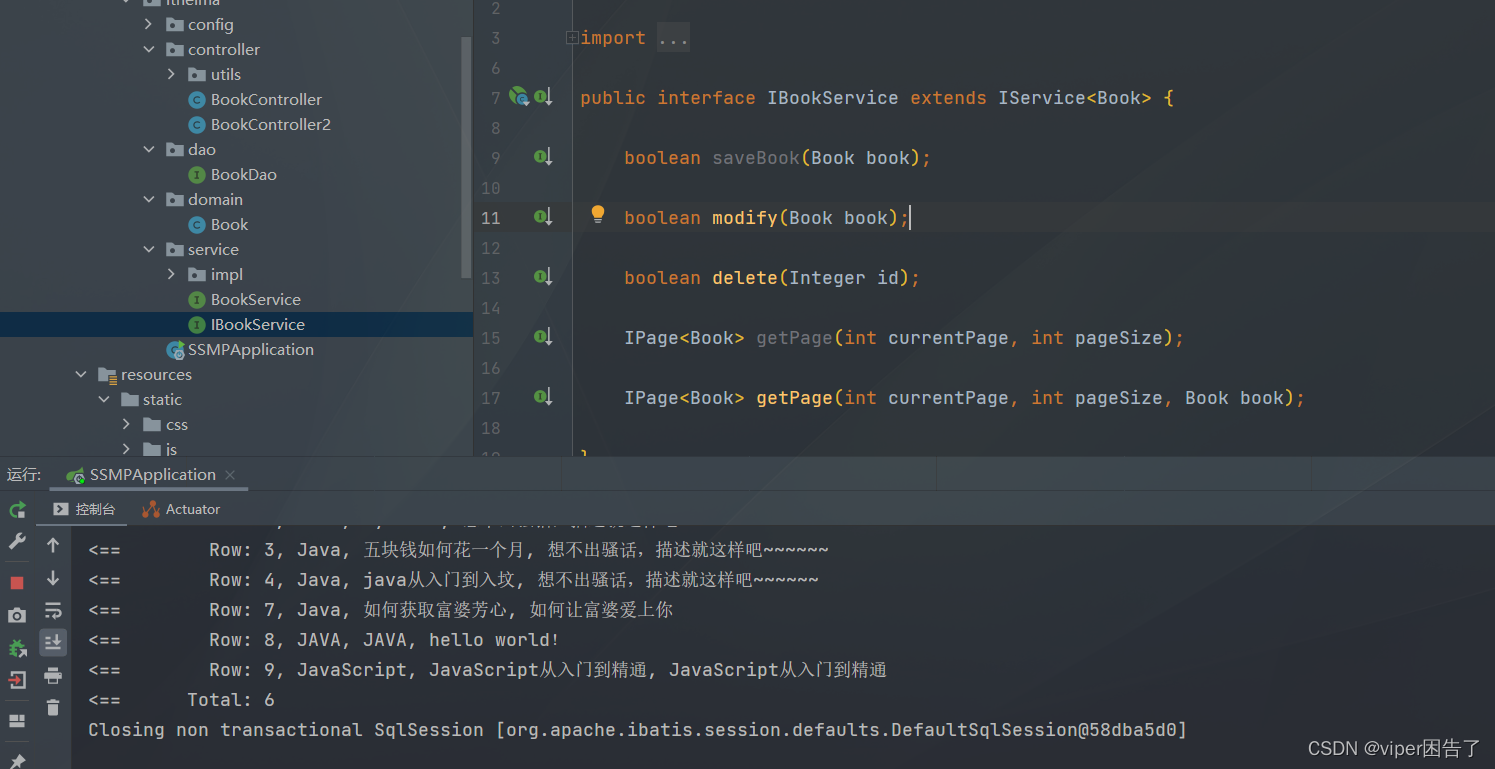
Task: Clear the console with the trash icon
Action: tap(53, 707)
